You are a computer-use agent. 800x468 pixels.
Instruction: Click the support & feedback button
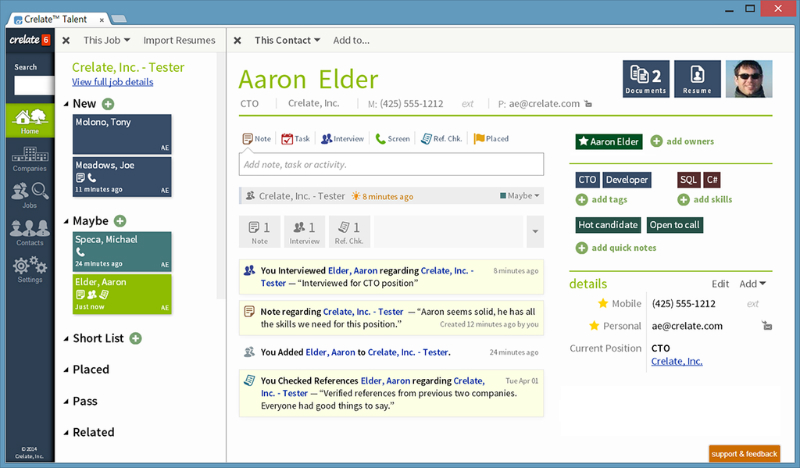point(744,454)
